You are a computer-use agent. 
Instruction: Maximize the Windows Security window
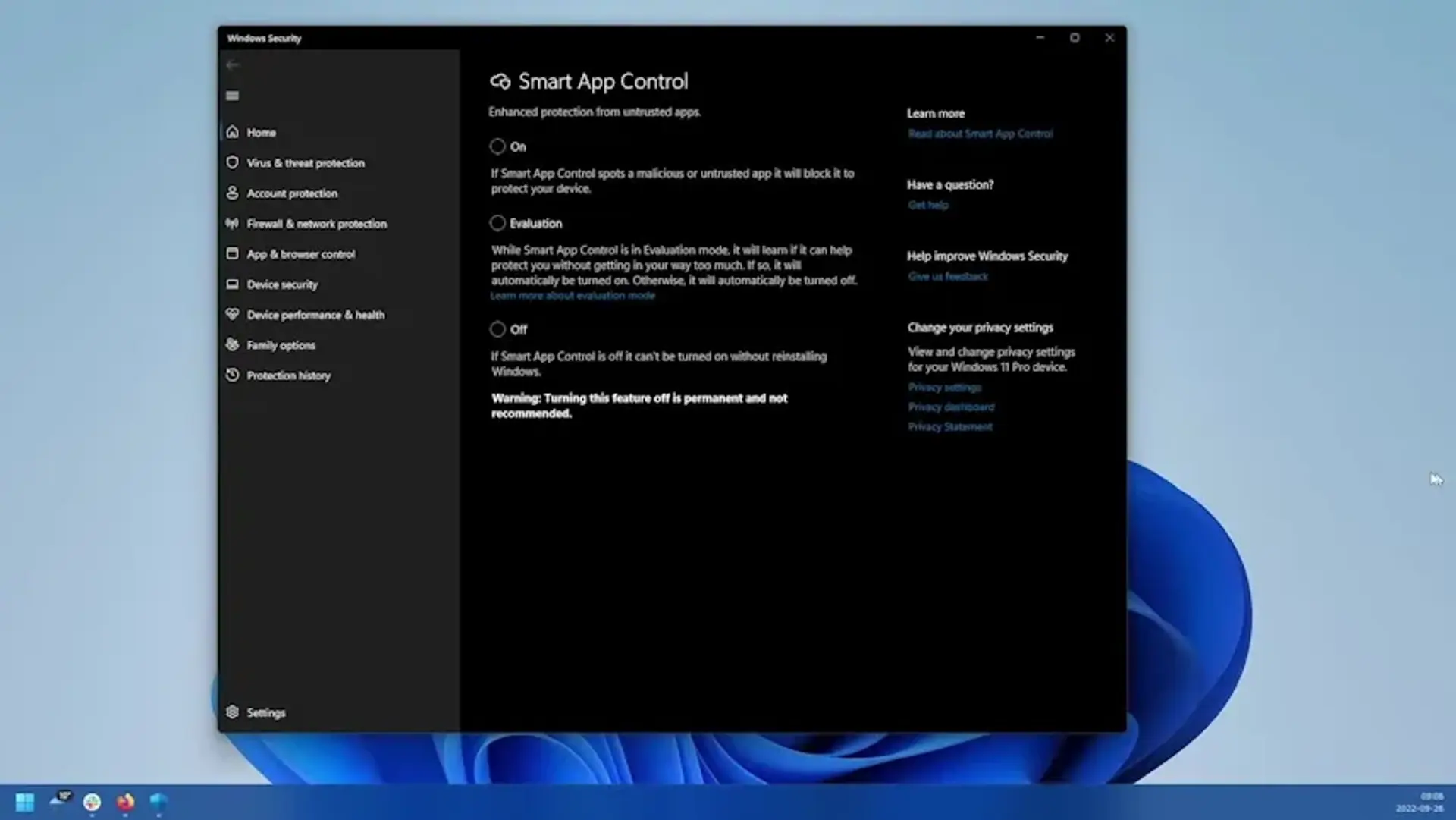tap(1075, 37)
